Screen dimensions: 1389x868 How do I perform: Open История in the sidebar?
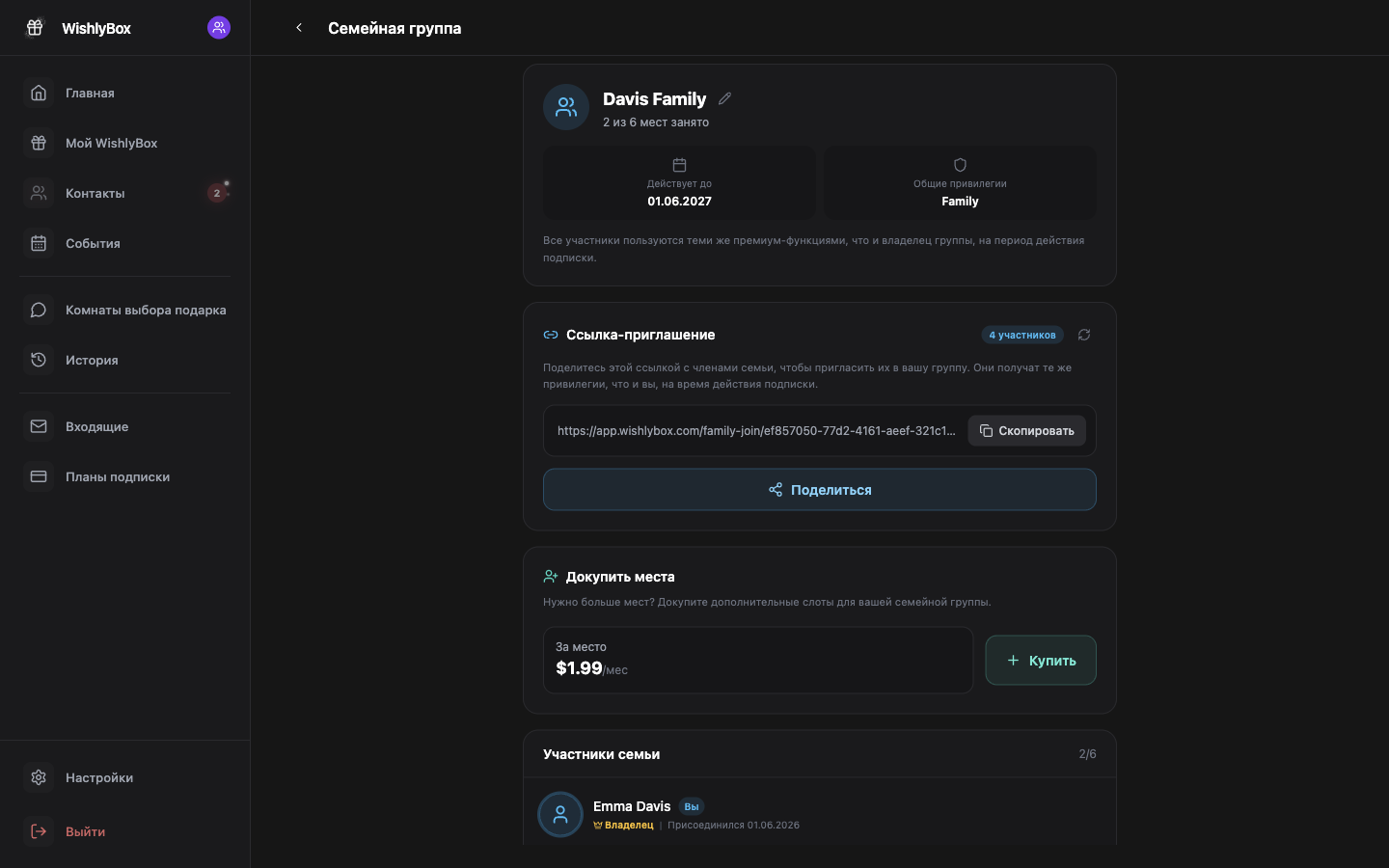[125, 360]
